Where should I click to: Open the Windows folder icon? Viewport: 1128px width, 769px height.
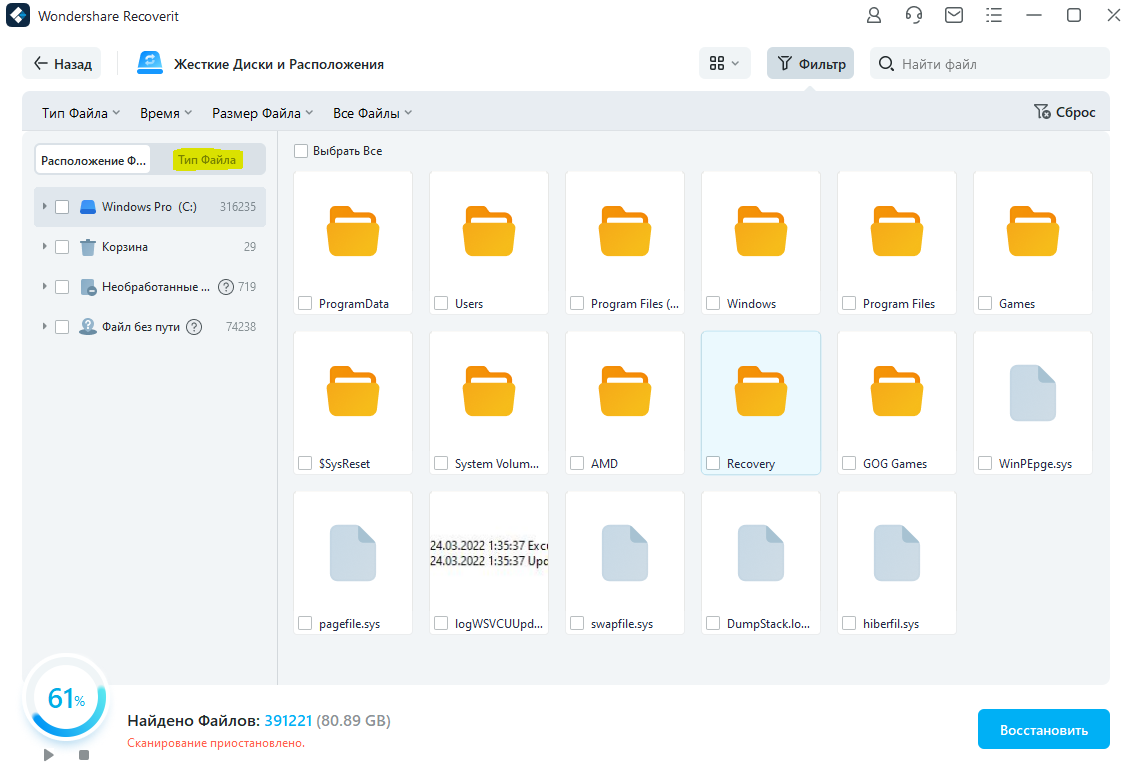[760, 231]
